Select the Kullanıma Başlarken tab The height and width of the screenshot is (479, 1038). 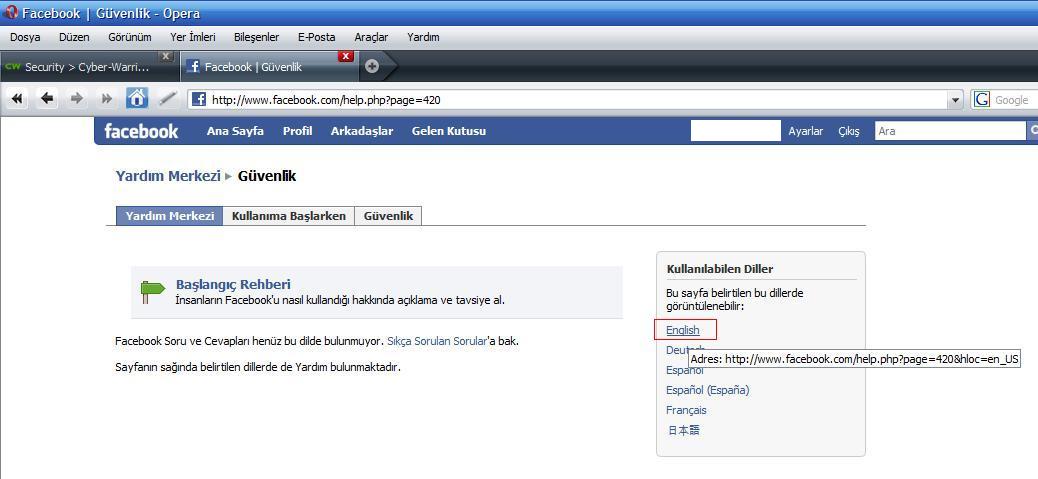(289, 216)
